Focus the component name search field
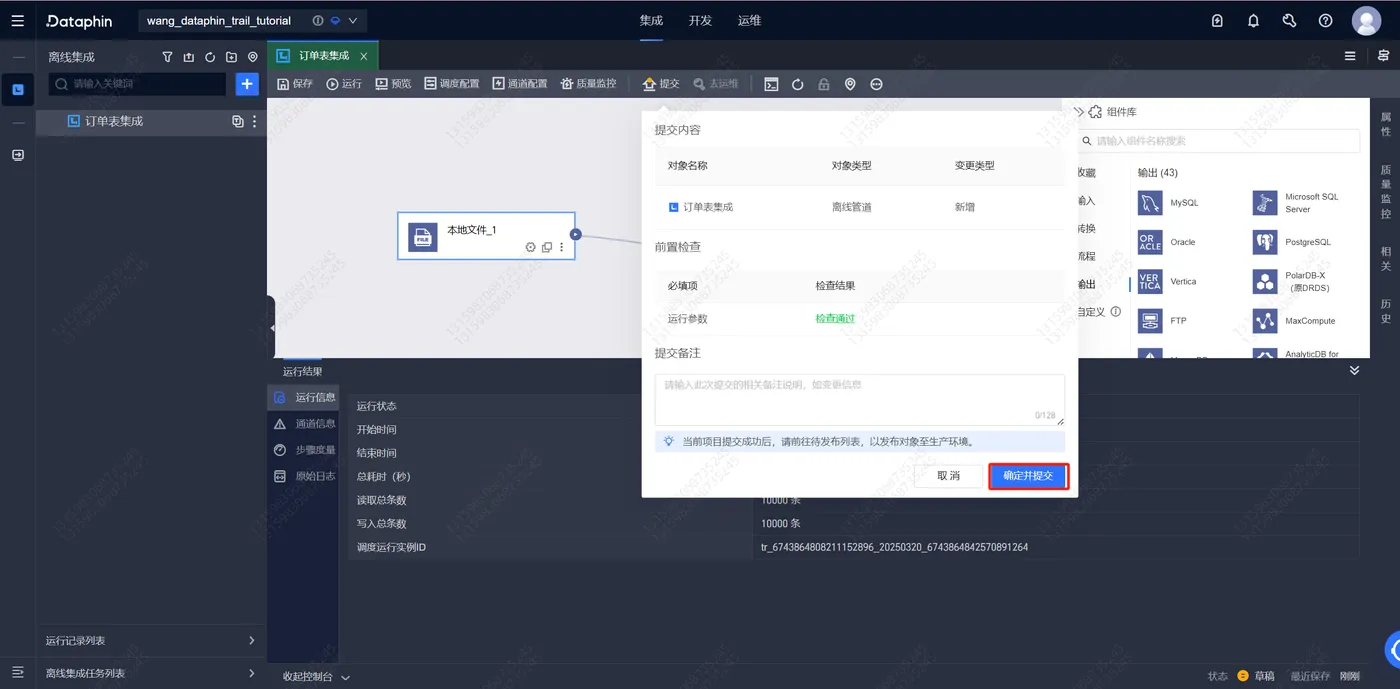This screenshot has height=689, width=1400. point(1219,141)
